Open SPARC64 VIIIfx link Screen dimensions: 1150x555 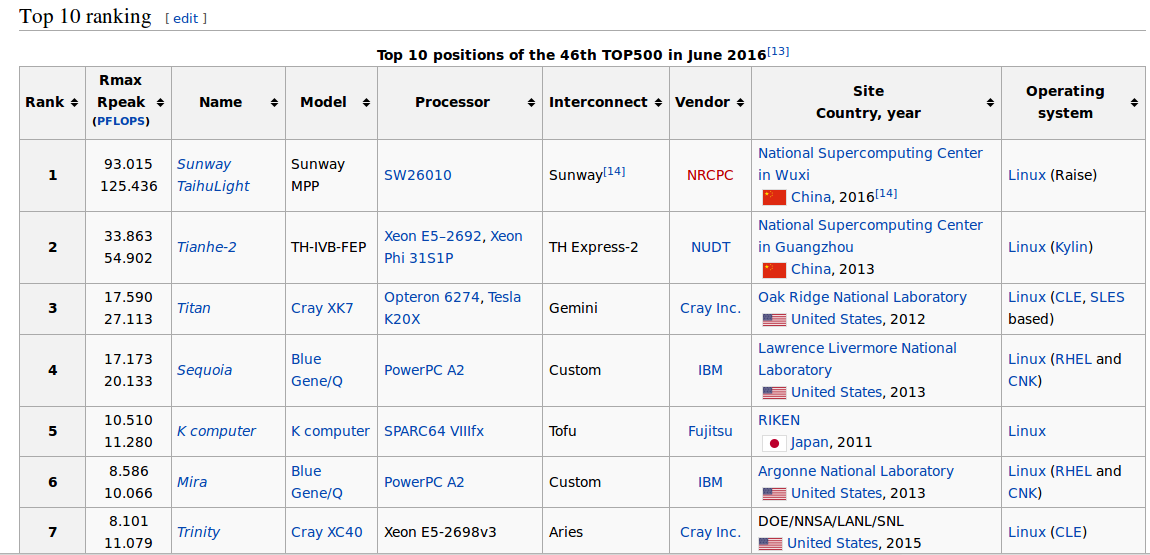[434, 431]
